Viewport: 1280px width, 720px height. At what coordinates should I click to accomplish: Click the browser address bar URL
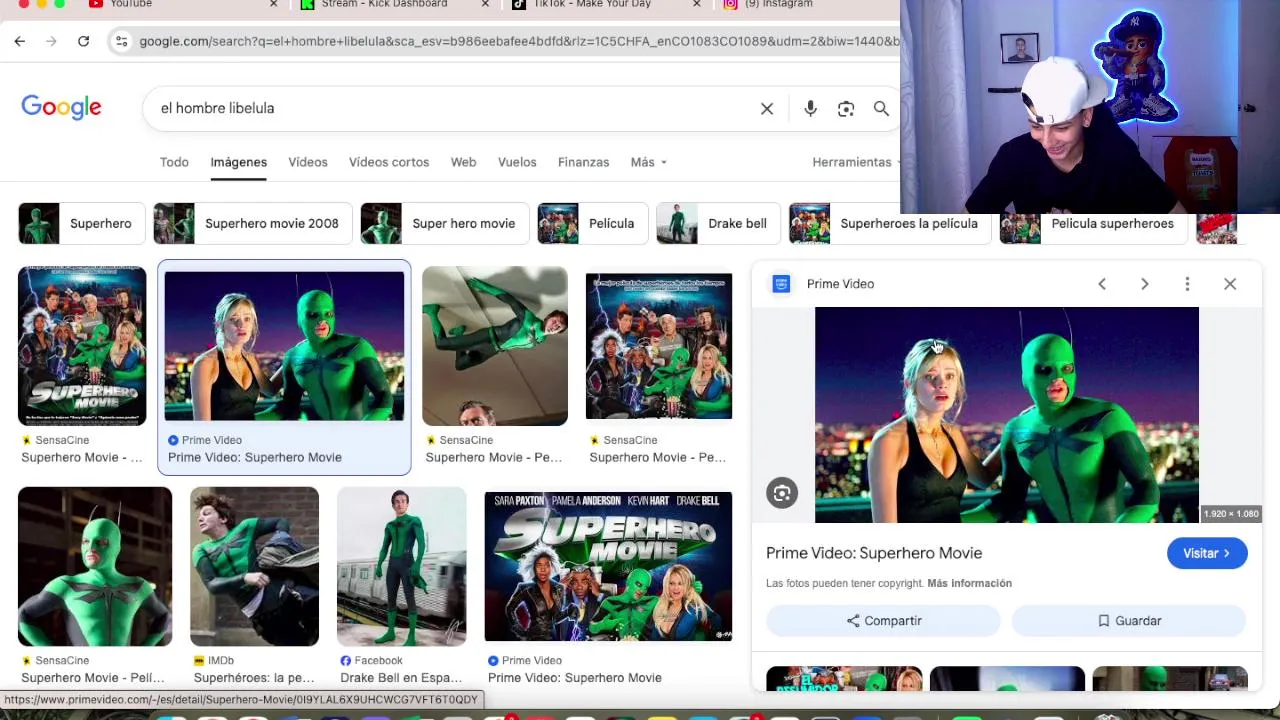518,41
